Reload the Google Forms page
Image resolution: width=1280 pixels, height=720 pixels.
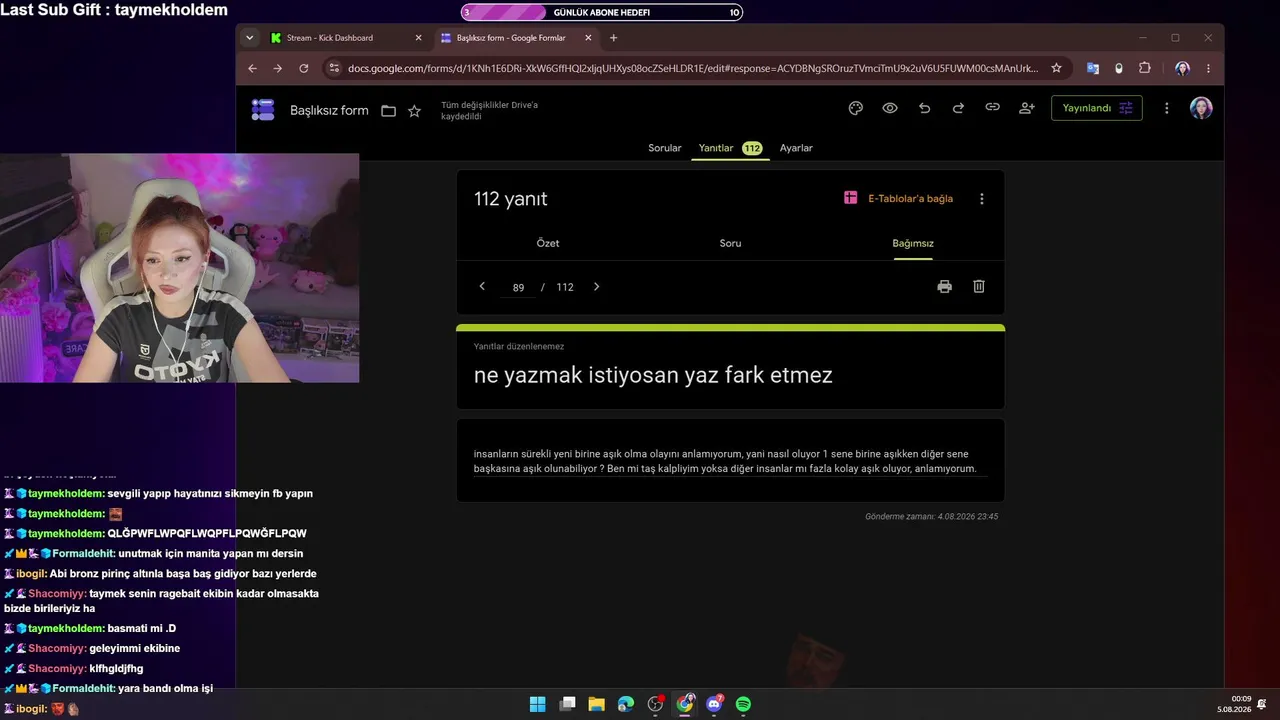(304, 68)
